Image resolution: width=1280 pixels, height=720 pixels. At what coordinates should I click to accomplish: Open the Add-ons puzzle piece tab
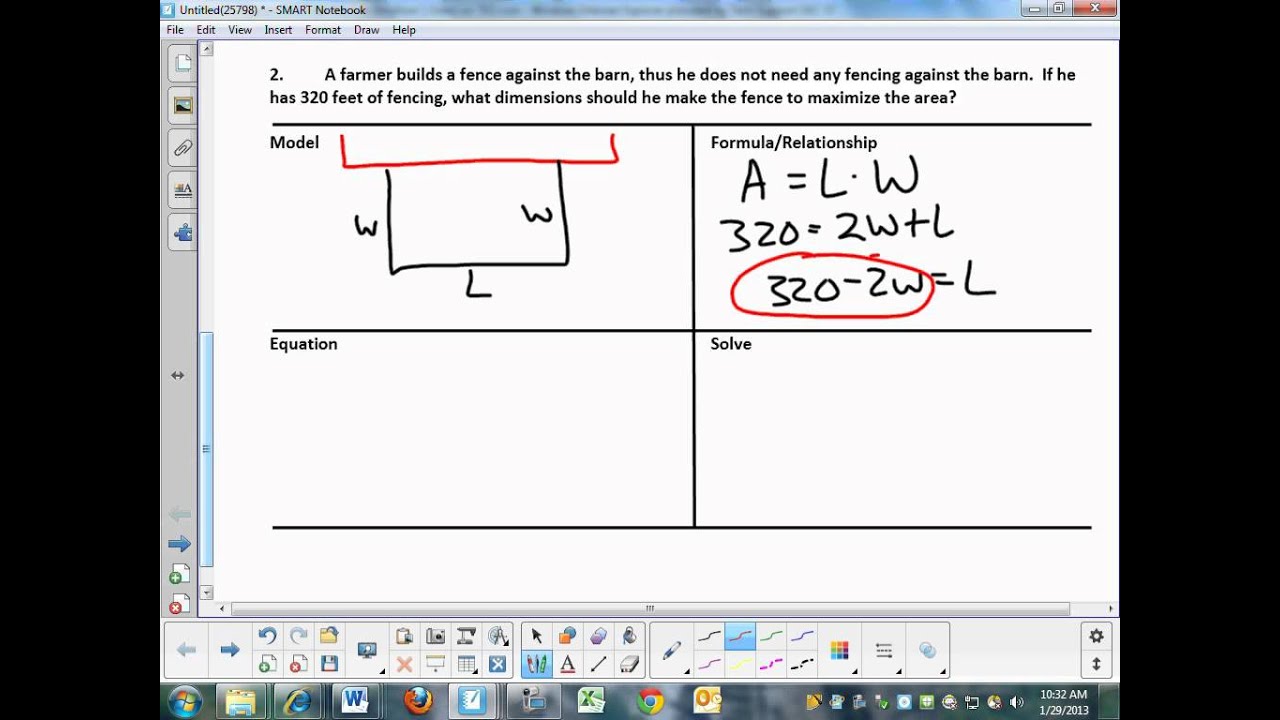(x=183, y=232)
